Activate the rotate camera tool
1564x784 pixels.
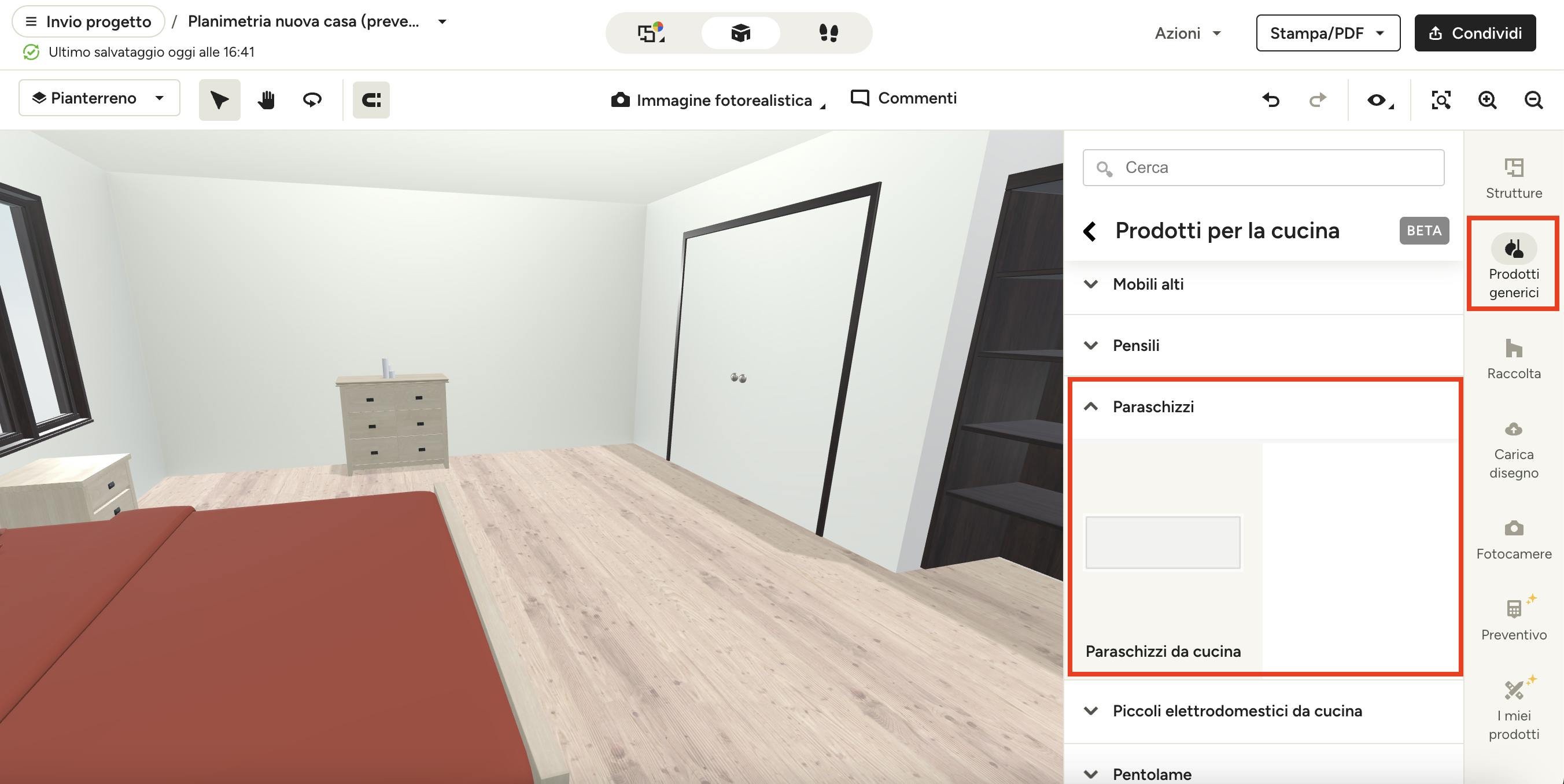click(x=313, y=99)
